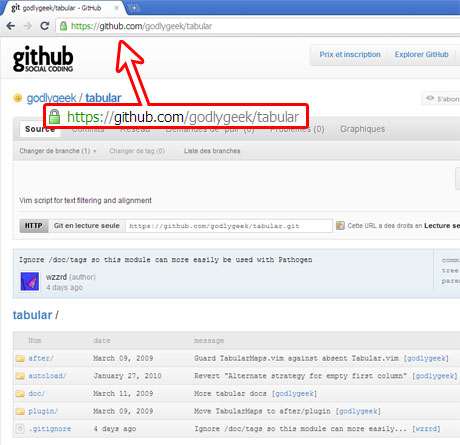
Task: Click the browser forward arrow
Action: pos(28,26)
